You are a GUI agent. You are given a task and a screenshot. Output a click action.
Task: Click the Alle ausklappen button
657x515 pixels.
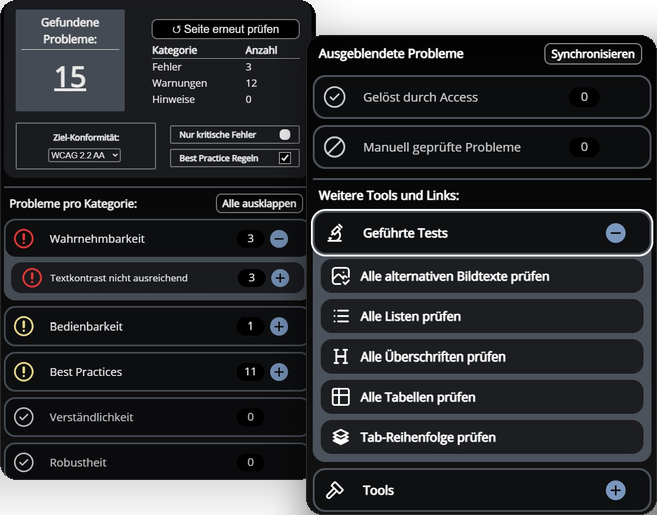tap(259, 204)
